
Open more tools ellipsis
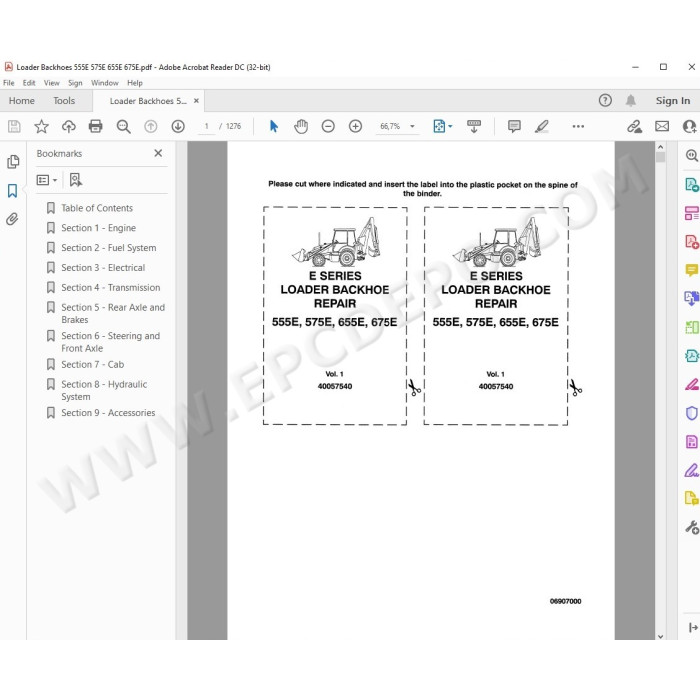point(578,126)
